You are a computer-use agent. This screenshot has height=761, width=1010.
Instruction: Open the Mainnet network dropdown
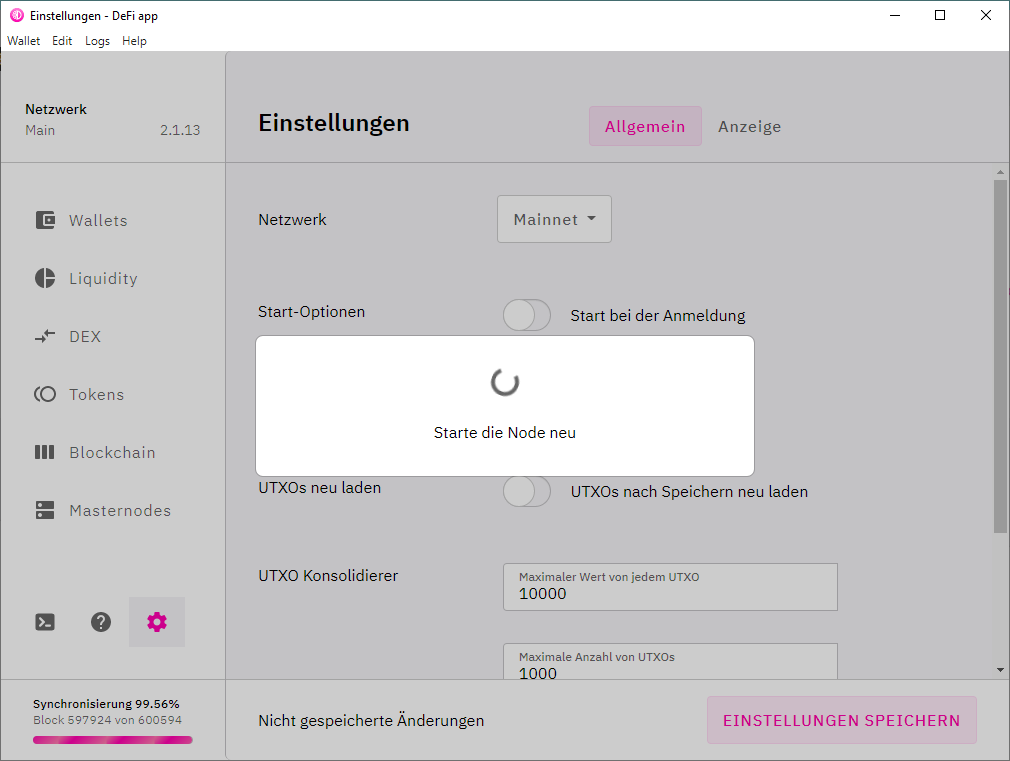click(555, 219)
